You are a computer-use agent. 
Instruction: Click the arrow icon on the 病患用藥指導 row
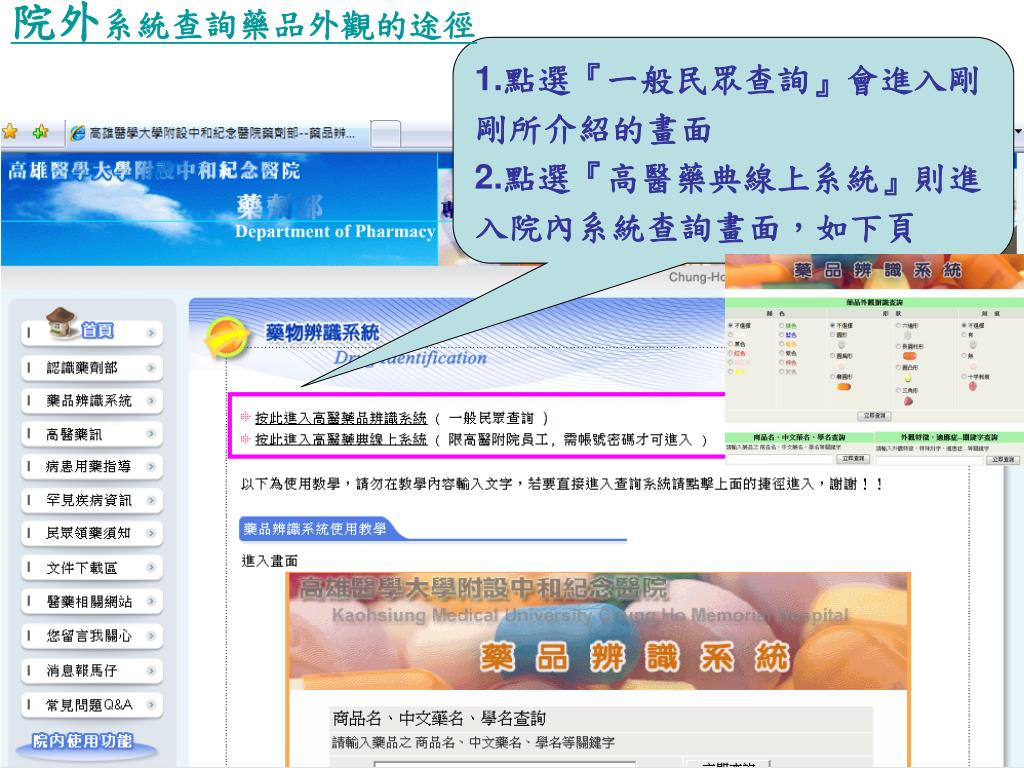pyautogui.click(x=151, y=466)
